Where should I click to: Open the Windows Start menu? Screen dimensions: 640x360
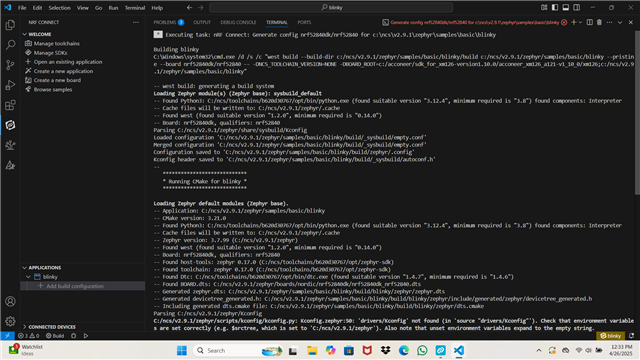(182, 351)
